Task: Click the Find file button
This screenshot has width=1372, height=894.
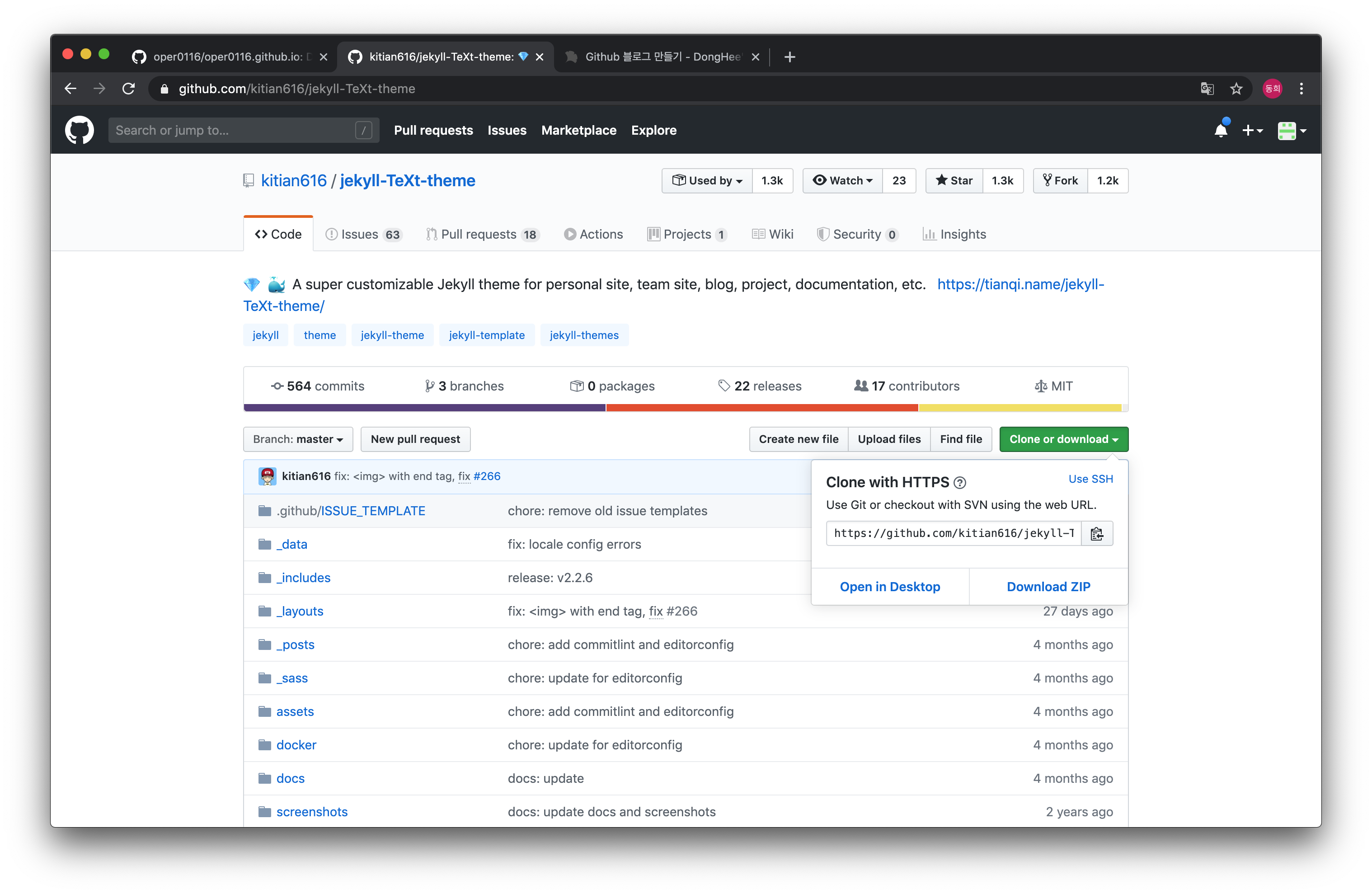Action: tap(961, 440)
